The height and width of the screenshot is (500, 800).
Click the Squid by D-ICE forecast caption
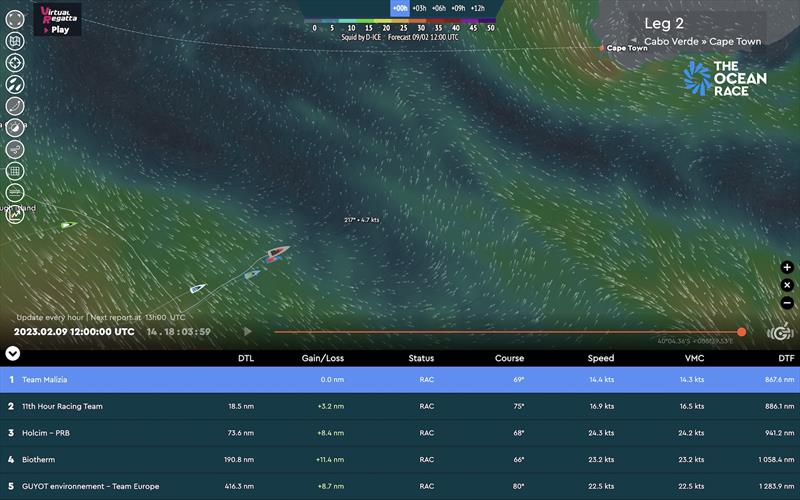(x=399, y=37)
